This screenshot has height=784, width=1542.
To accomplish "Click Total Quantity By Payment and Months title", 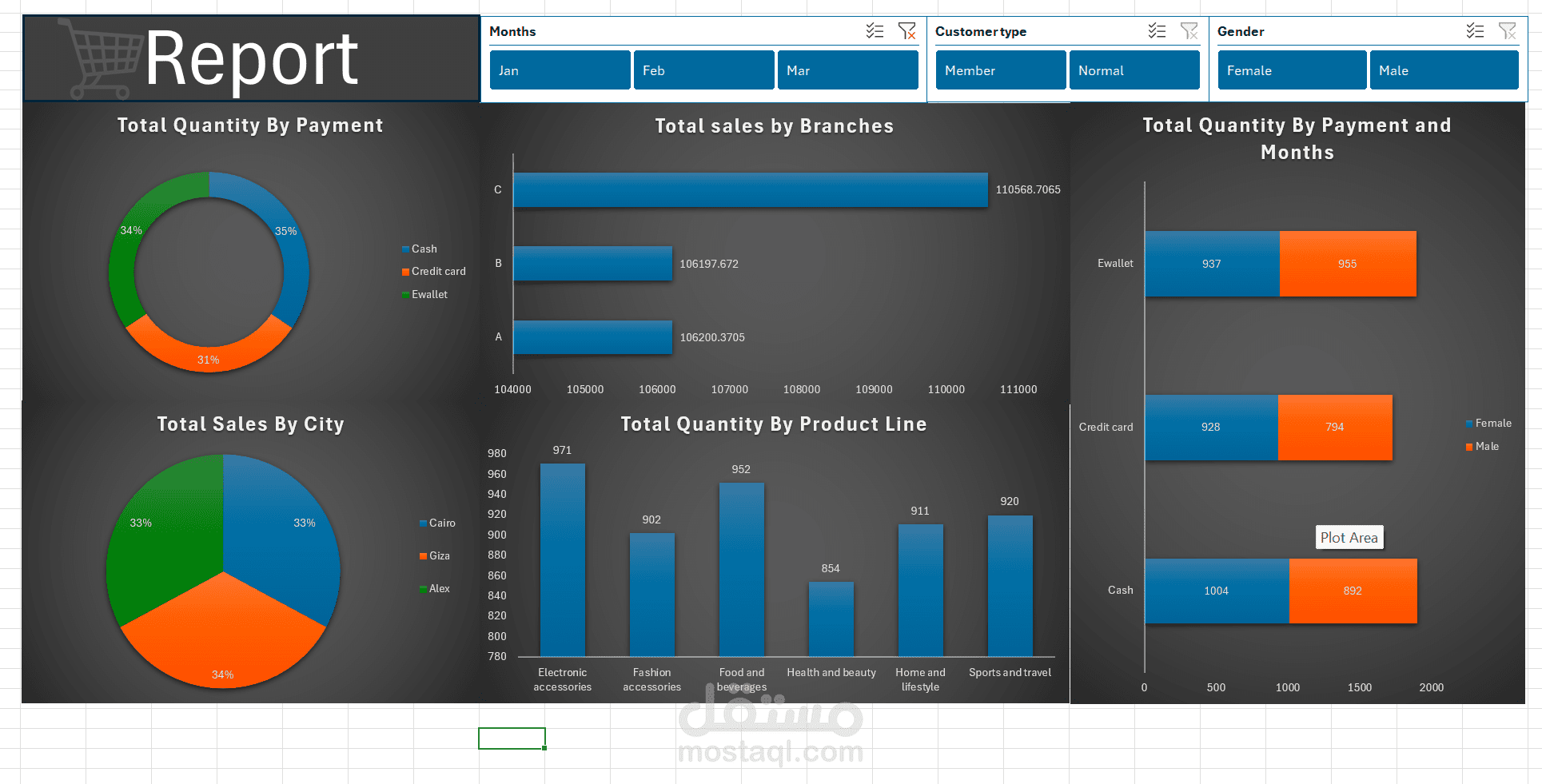I will [x=1297, y=139].
